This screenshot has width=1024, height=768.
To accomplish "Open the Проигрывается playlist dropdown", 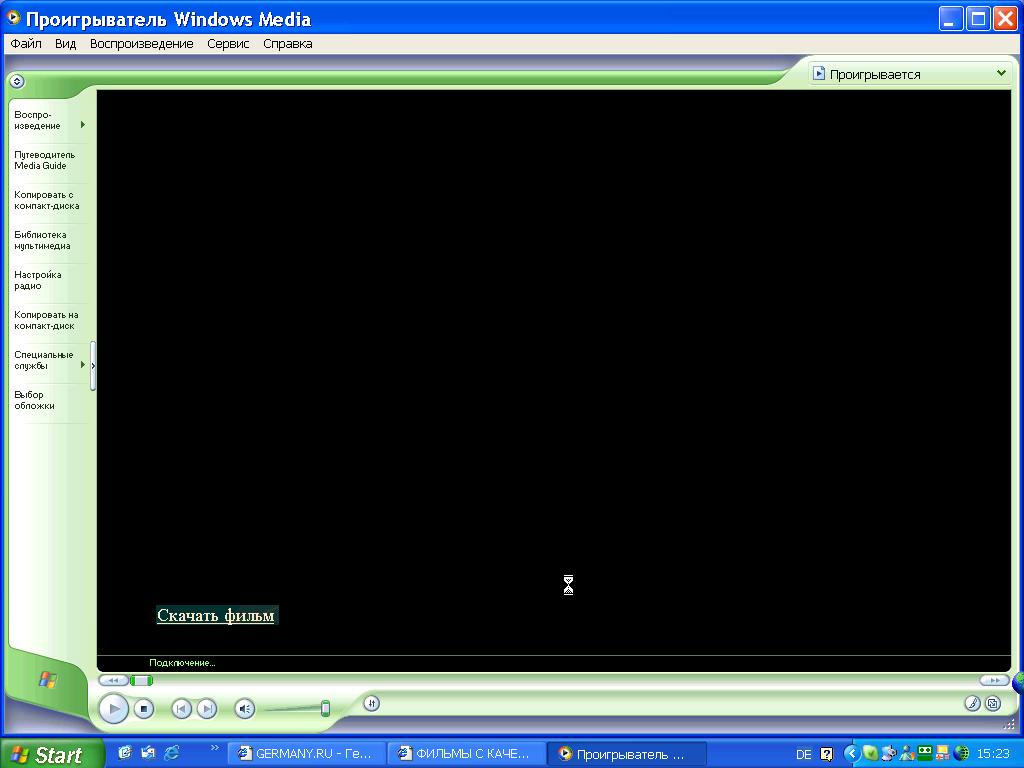I will [1001, 73].
